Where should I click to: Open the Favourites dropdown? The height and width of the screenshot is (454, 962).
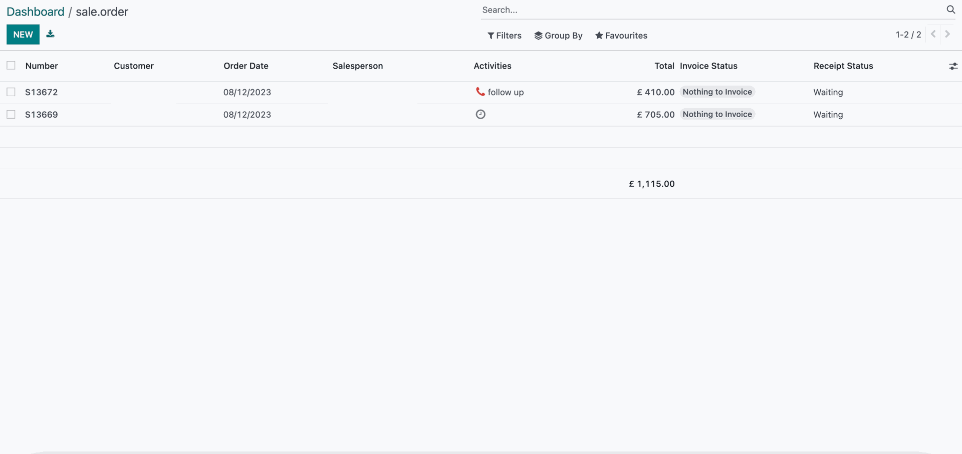(621, 36)
